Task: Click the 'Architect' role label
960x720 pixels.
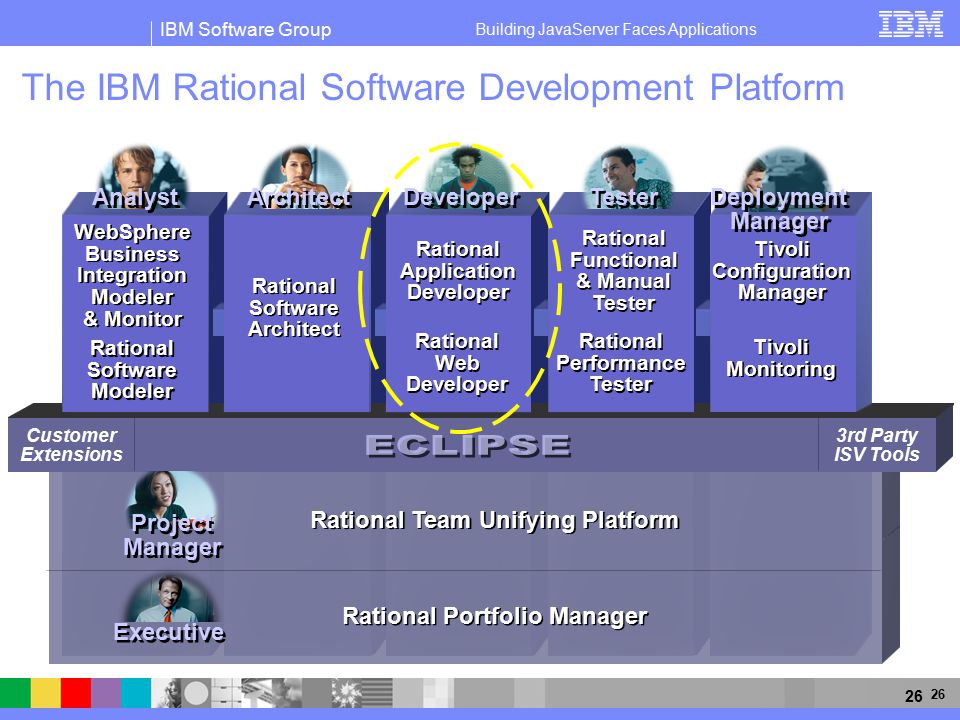Action: pyautogui.click(x=300, y=198)
